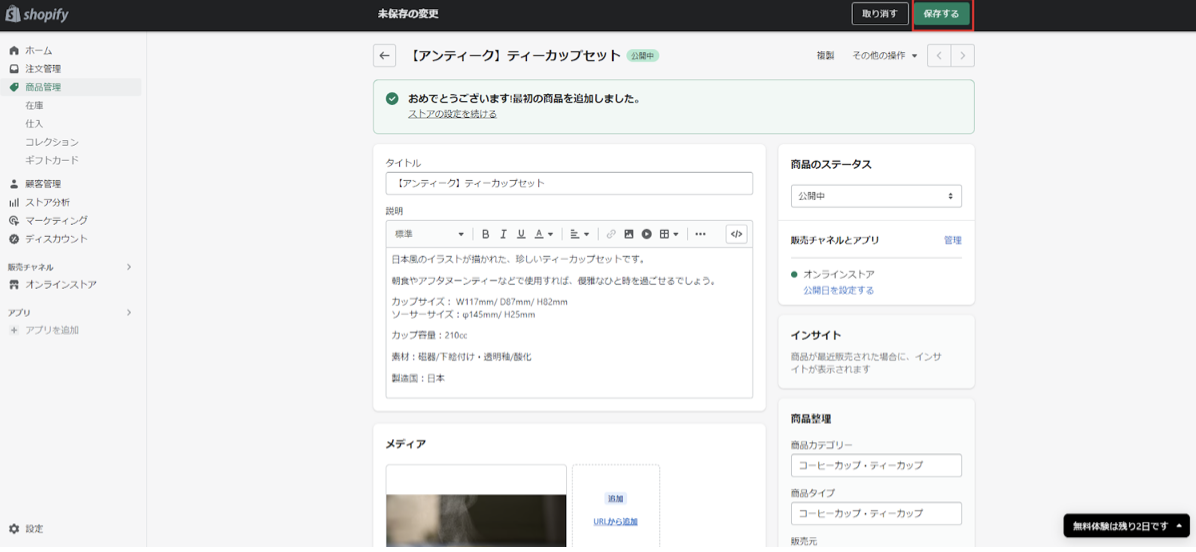Click the ストアの設定を続ける link
This screenshot has width=1196, height=552.
click(x=452, y=114)
